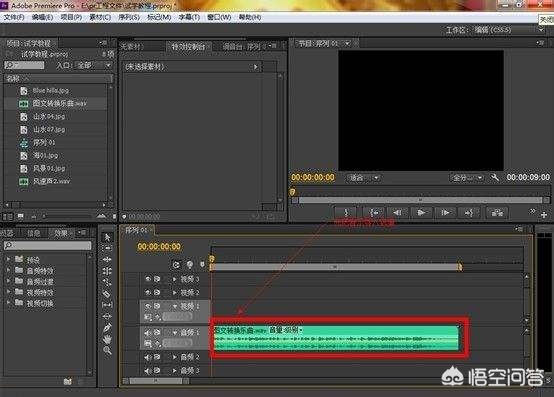The width and height of the screenshot is (554, 397).
Task: Click the Program monitor playhead marker
Action: (x=292, y=191)
